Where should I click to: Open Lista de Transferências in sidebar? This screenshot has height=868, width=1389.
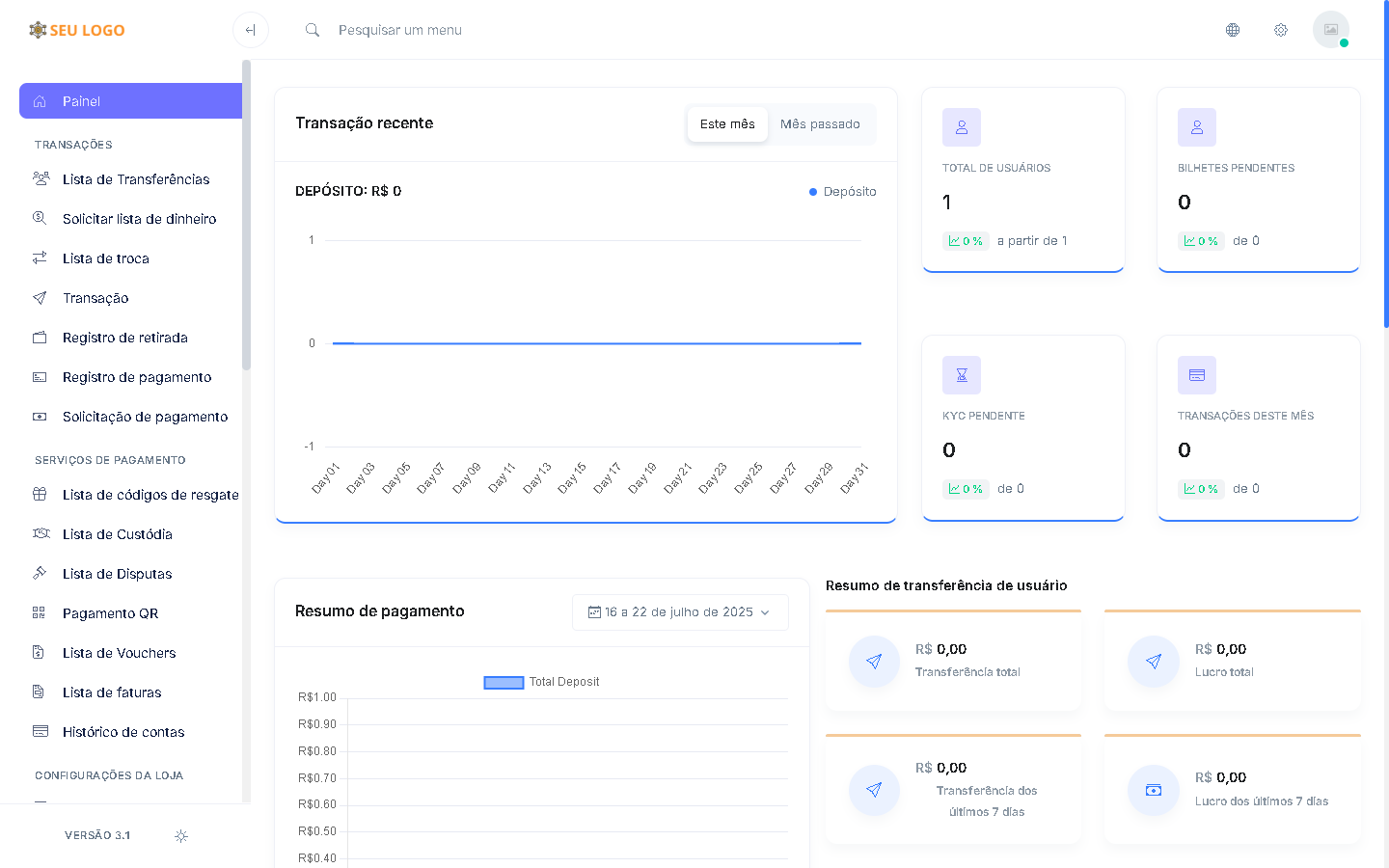point(135,179)
